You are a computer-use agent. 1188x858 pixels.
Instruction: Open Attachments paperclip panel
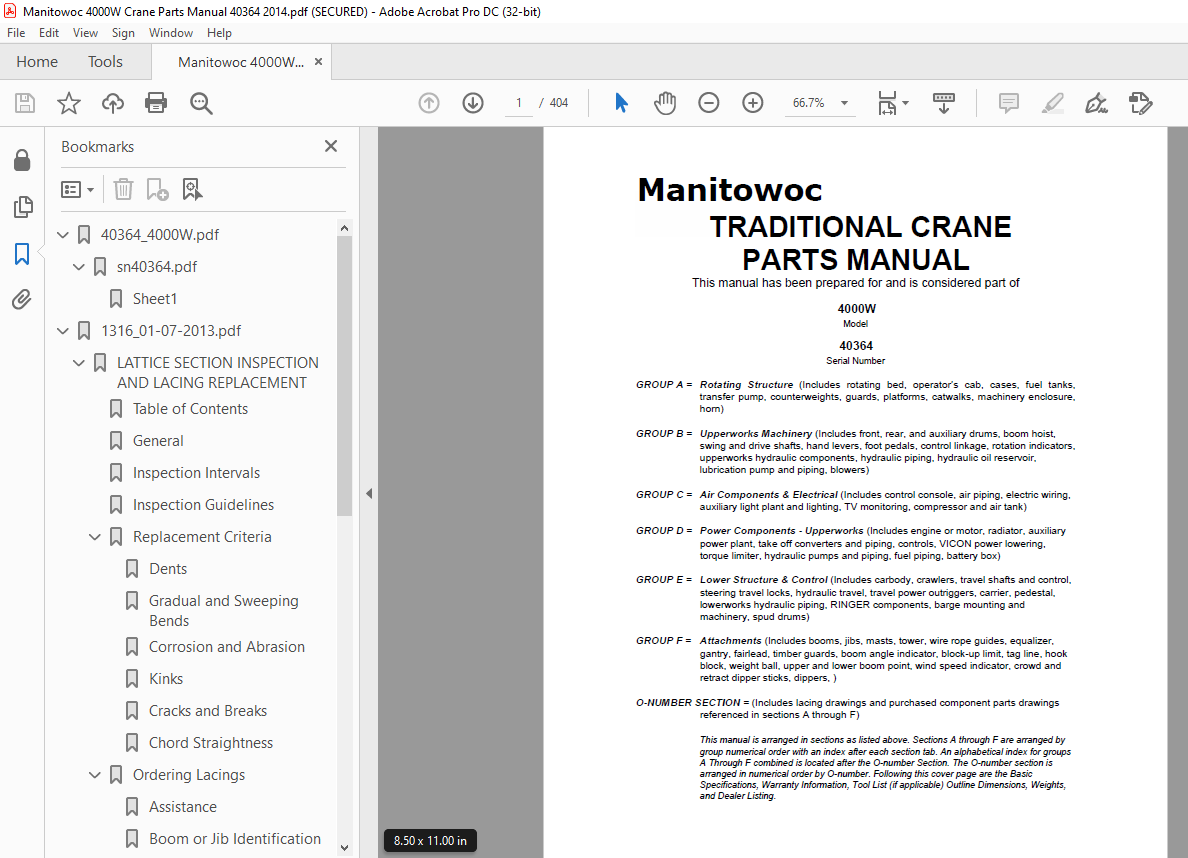22,300
